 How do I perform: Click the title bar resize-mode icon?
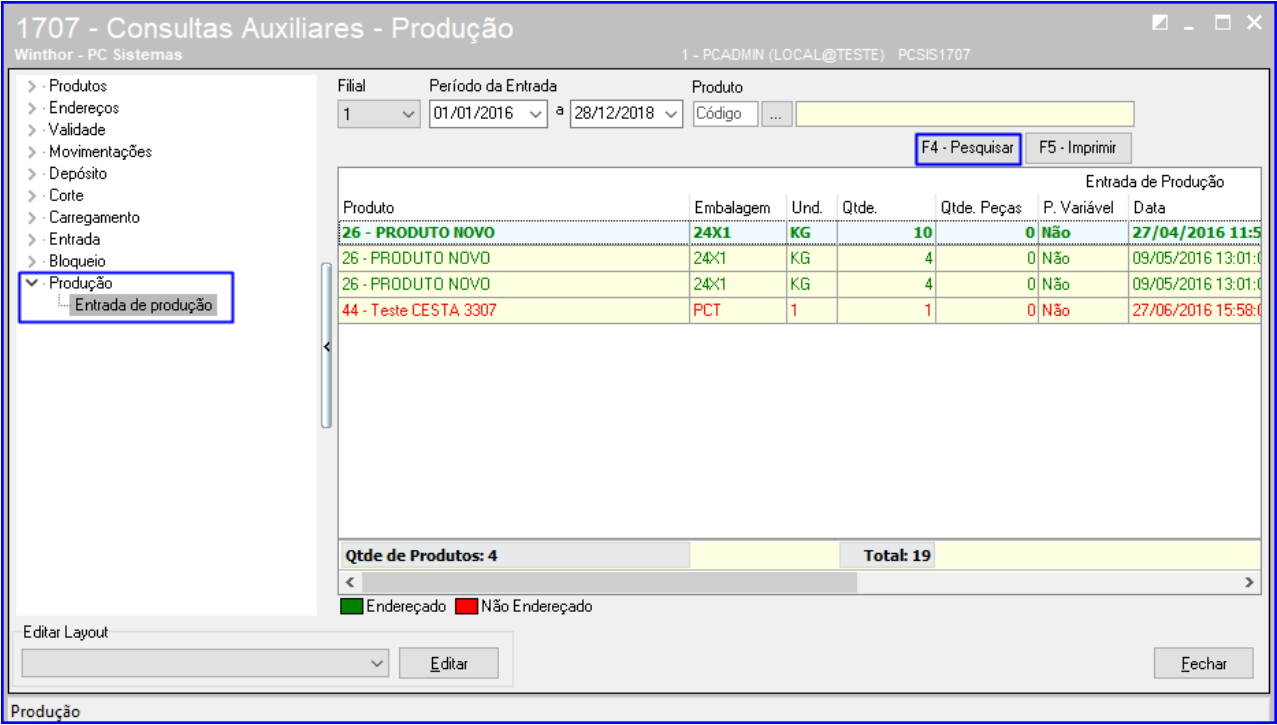1160,22
